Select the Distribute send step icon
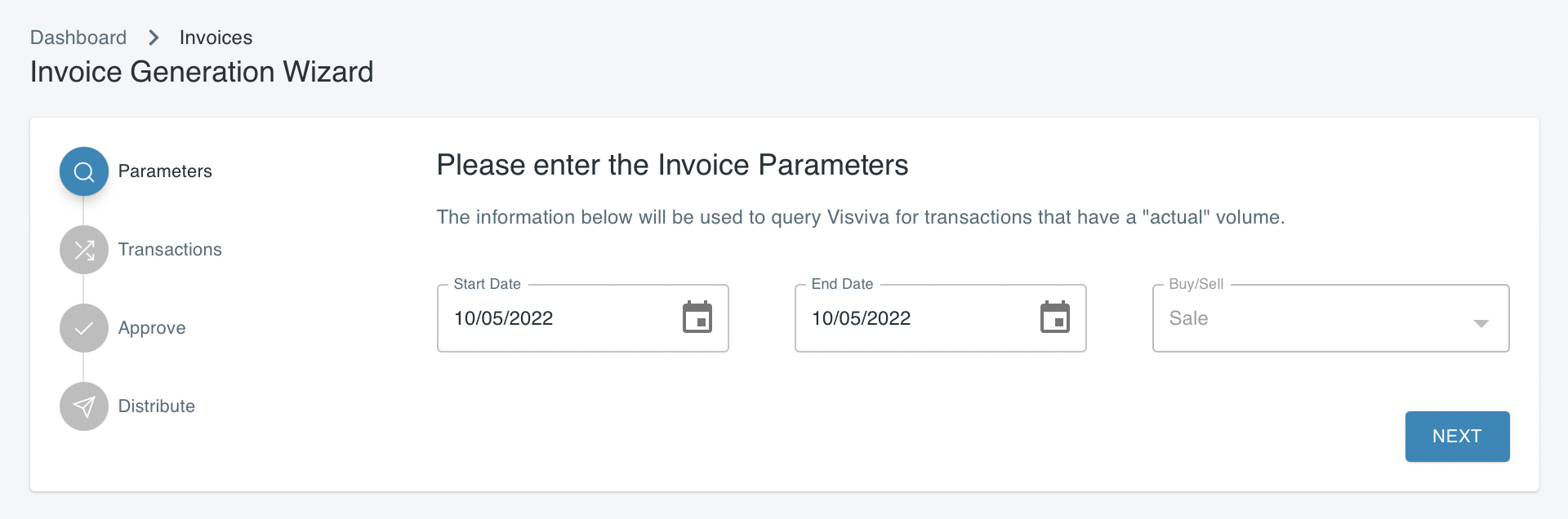The image size is (1568, 519). 83,406
